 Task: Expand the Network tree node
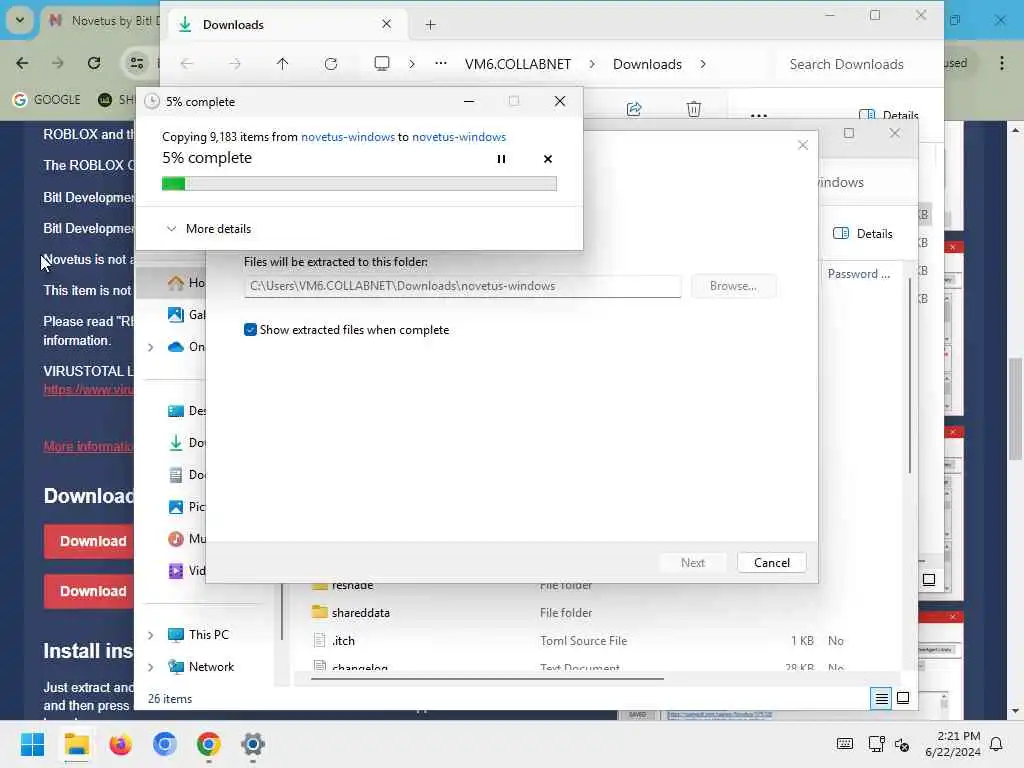151,667
